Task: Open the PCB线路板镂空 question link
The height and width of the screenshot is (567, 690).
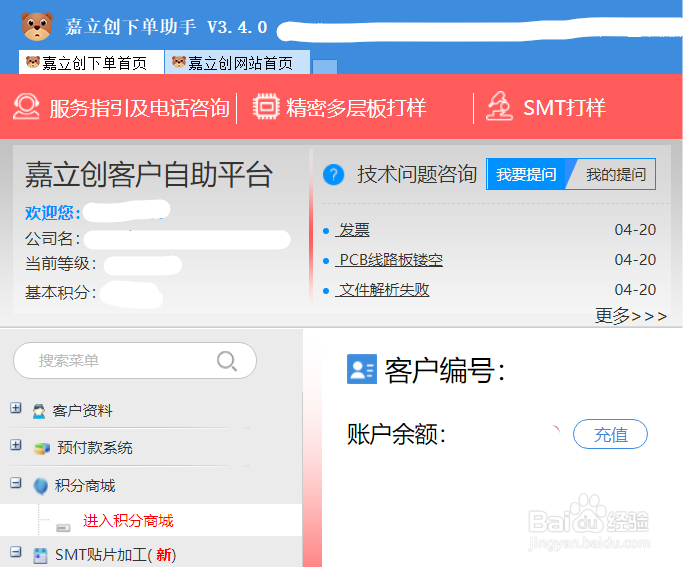Action: tap(389, 260)
